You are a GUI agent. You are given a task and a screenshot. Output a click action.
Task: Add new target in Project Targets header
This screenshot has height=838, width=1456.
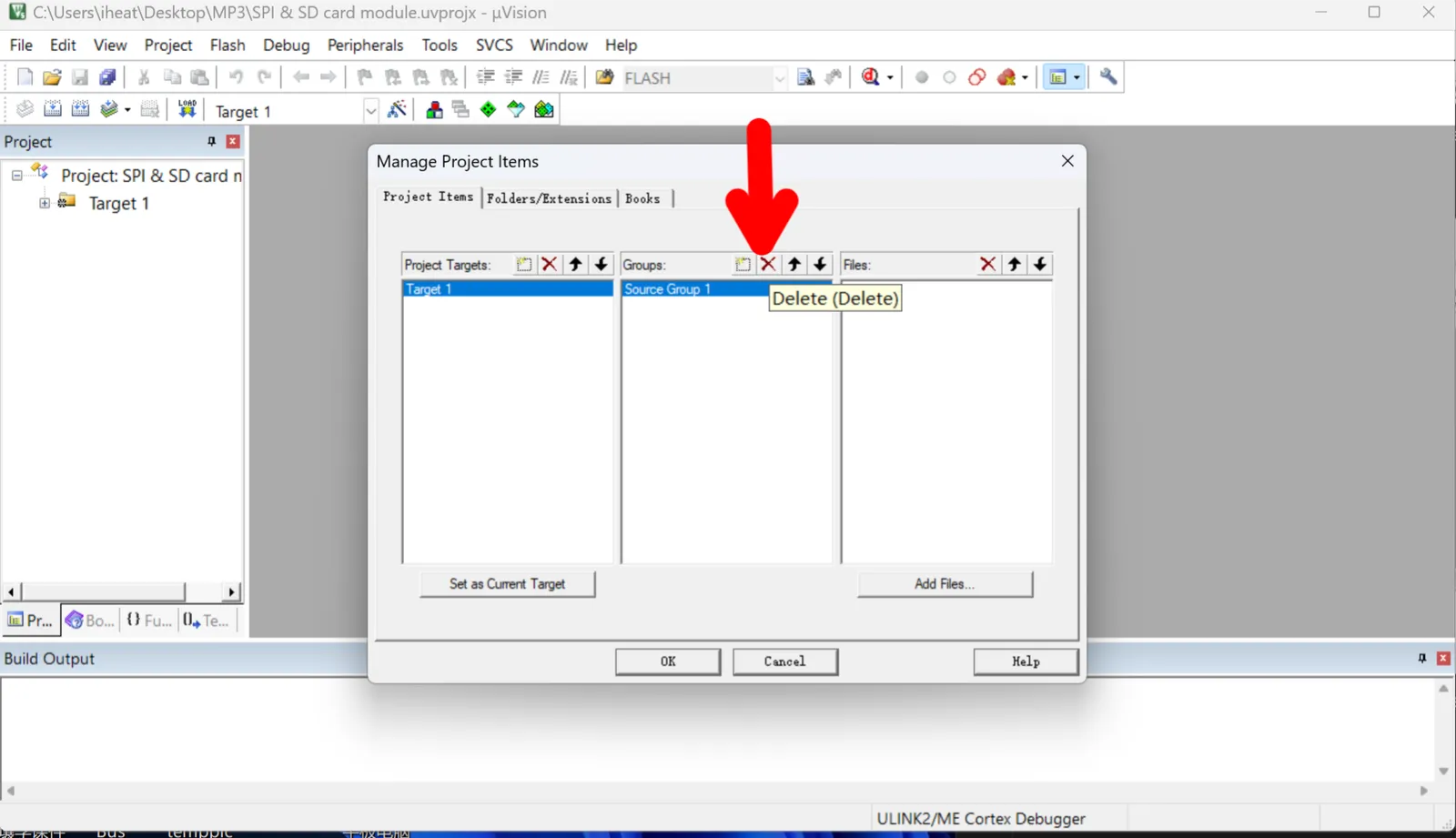tap(523, 264)
